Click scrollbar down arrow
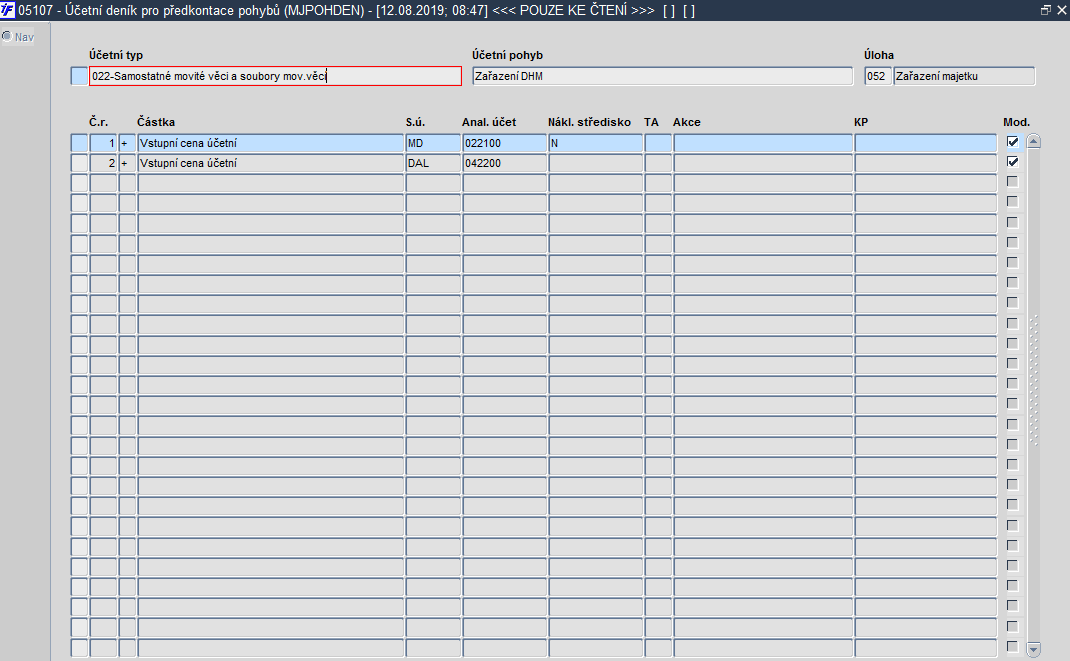Image resolution: width=1070 pixels, height=661 pixels. pyautogui.click(x=1033, y=649)
